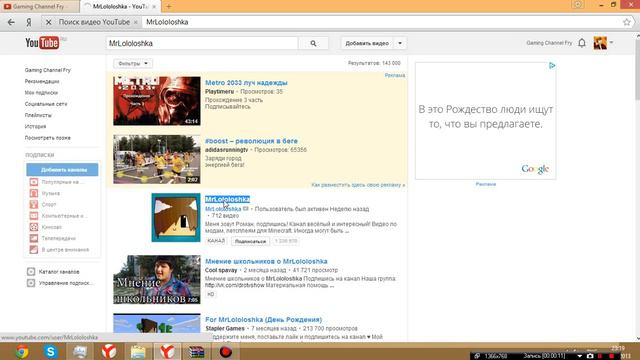The height and width of the screenshot is (360, 640).
Task: Open the red screen recorder taskbar icon
Action: coord(225,351)
